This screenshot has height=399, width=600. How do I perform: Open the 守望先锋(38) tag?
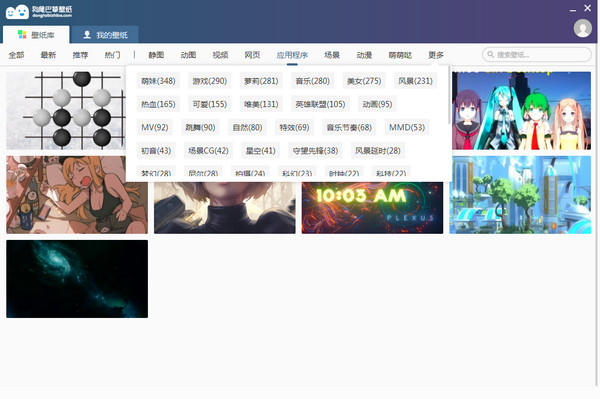pyautogui.click(x=315, y=151)
